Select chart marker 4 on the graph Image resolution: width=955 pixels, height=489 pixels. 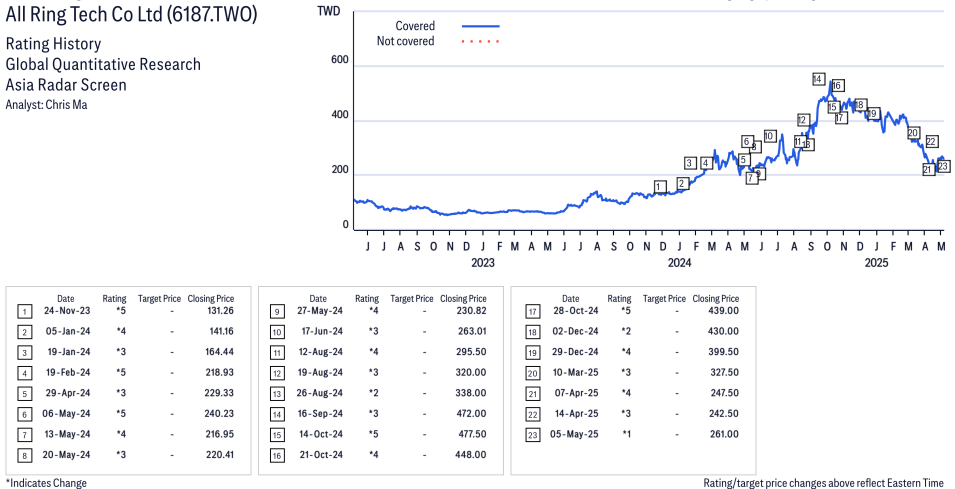(706, 163)
